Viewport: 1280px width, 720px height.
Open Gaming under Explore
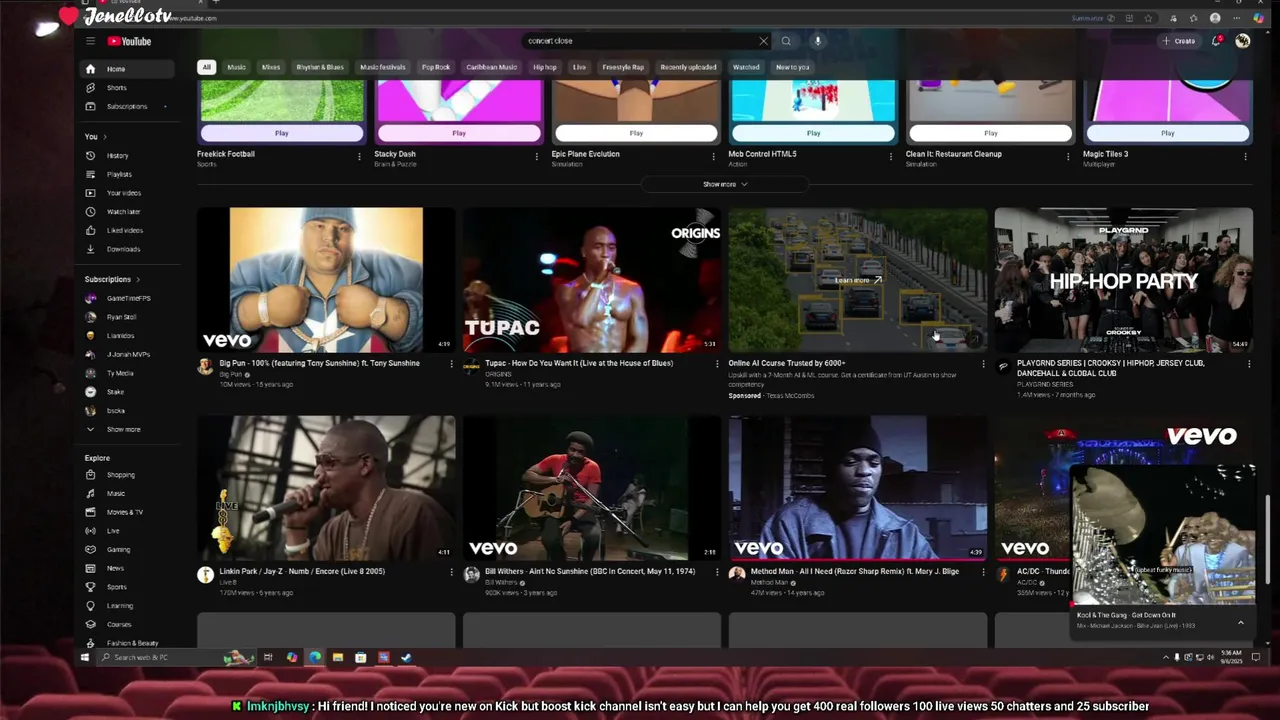tap(118, 549)
